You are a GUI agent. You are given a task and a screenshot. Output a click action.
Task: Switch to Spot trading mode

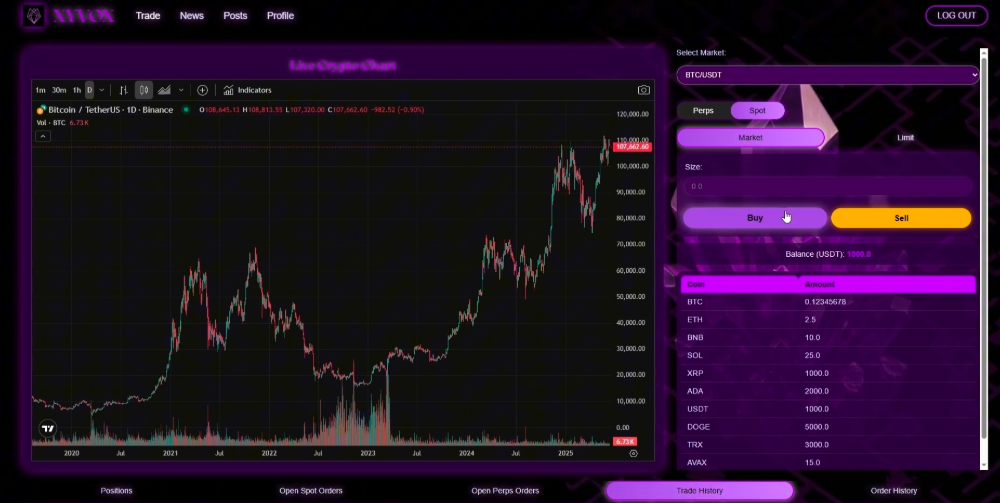(x=757, y=110)
